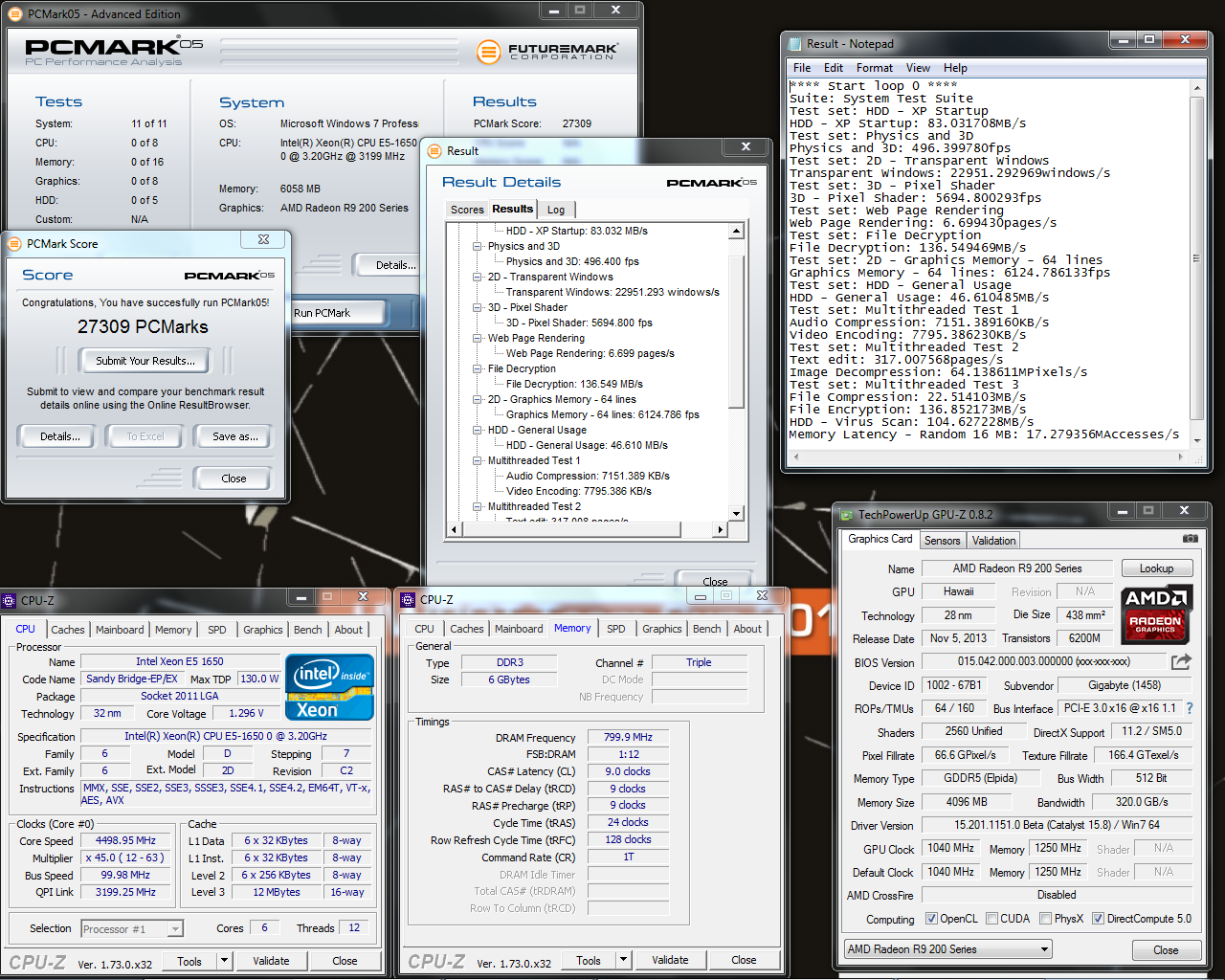Click the Core Speed value 4498.95 MHz
The width and height of the screenshot is (1225, 980).
pyautogui.click(x=125, y=840)
